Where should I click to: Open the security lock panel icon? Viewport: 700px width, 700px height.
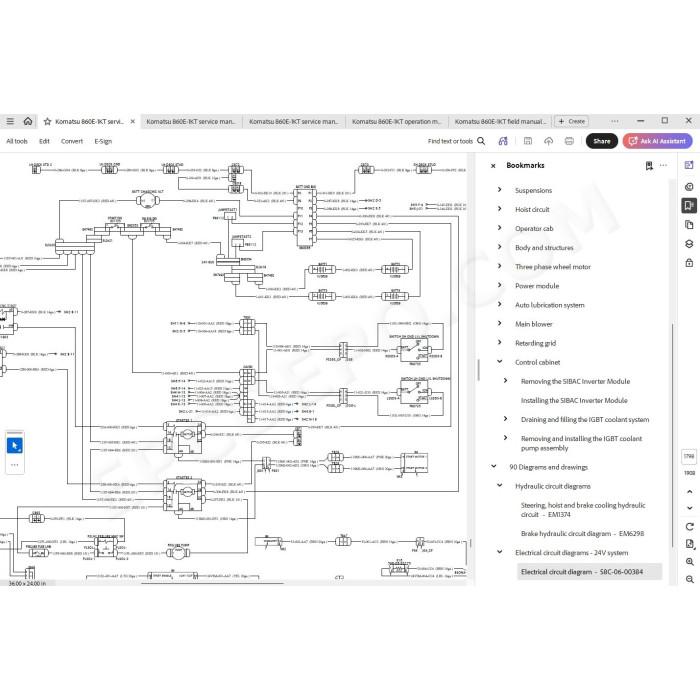(689, 263)
